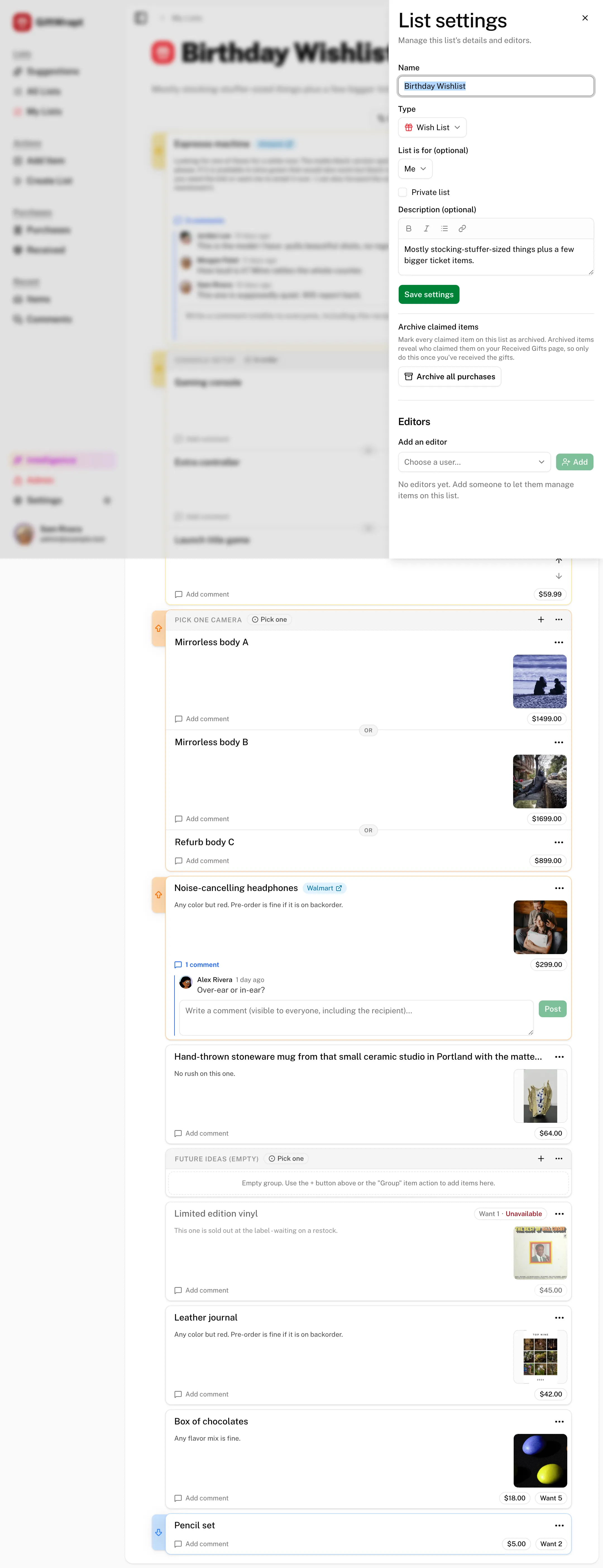Open options menu for Mirrorless body A

(x=559, y=642)
